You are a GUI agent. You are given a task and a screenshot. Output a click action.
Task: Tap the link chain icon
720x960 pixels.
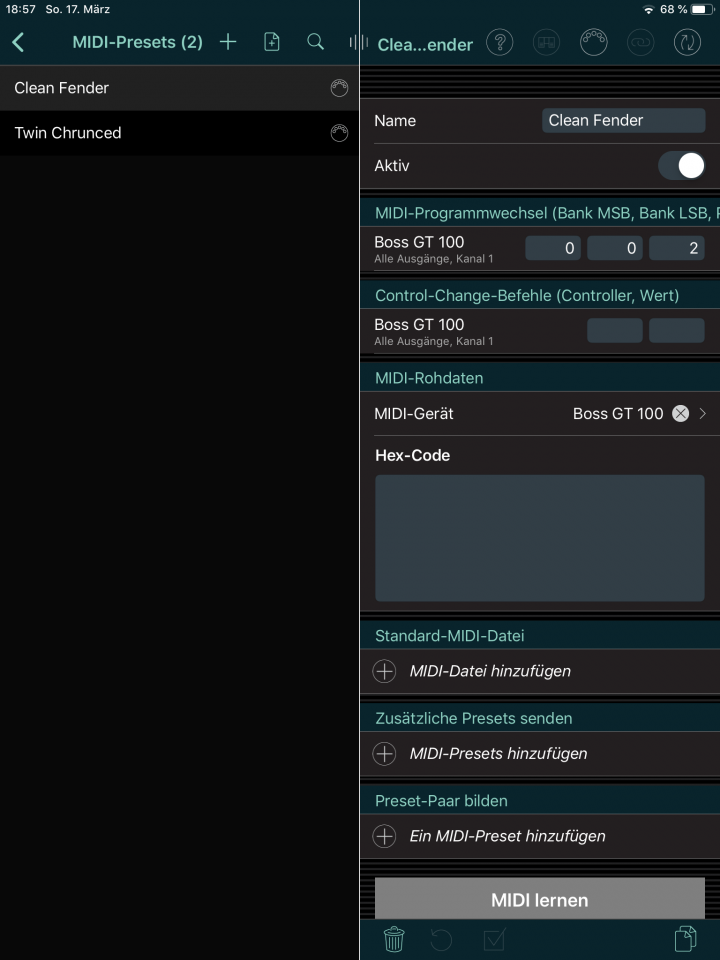pos(640,42)
